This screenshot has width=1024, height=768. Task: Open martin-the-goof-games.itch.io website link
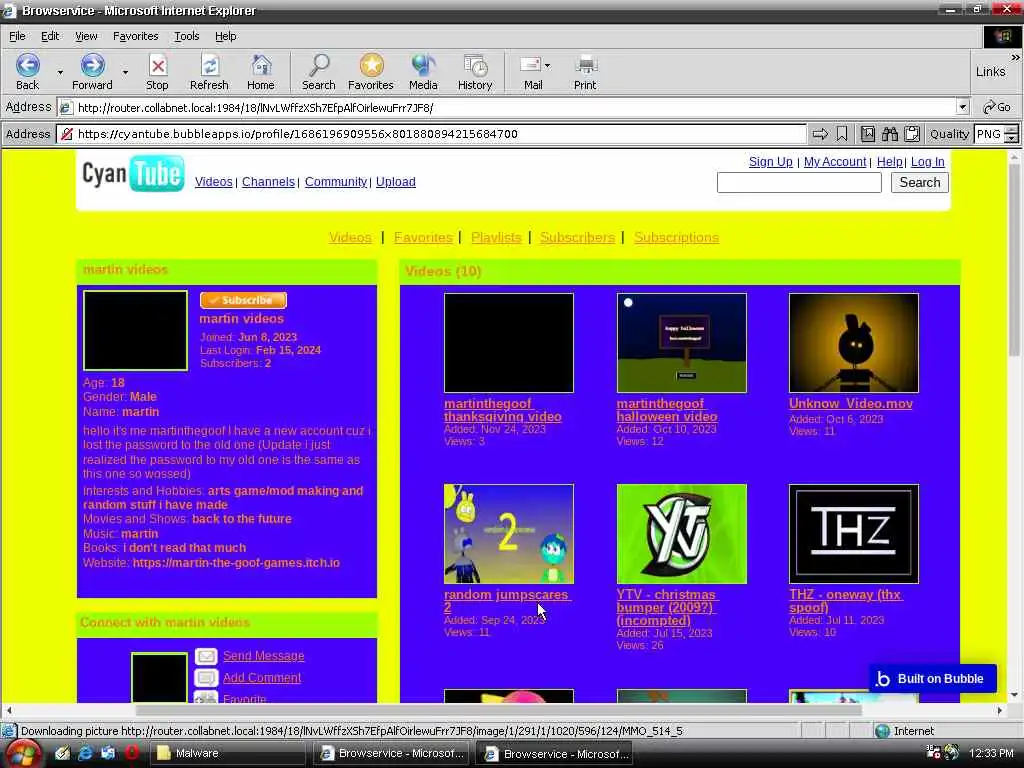[236, 563]
